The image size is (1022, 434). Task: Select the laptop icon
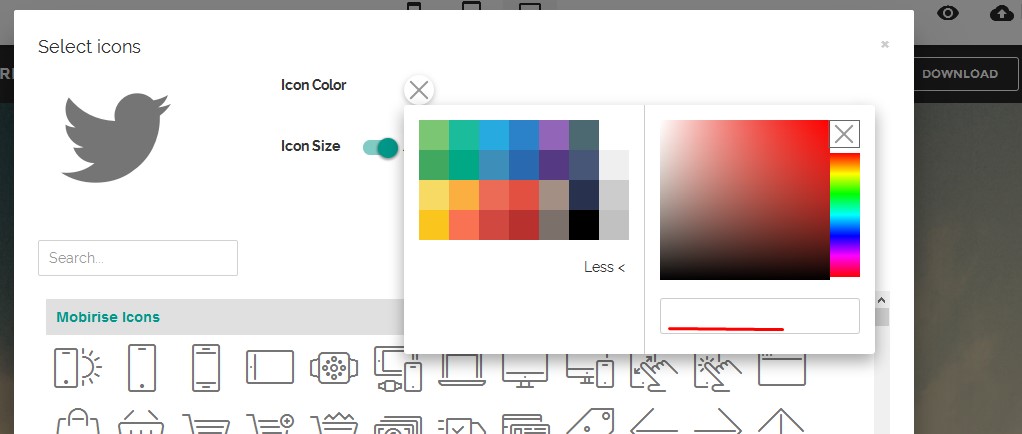point(461,369)
